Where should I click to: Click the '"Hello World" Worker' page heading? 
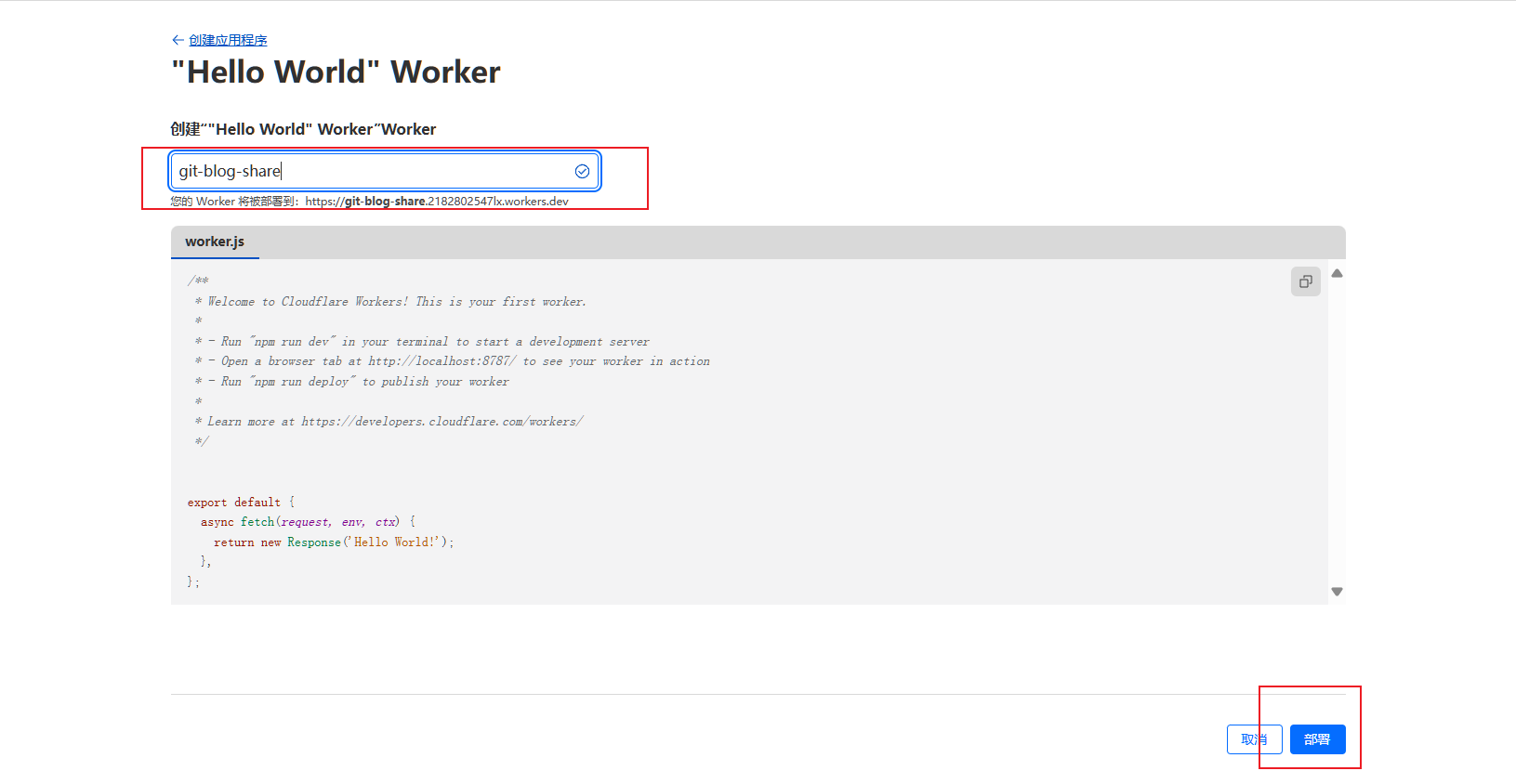336,72
